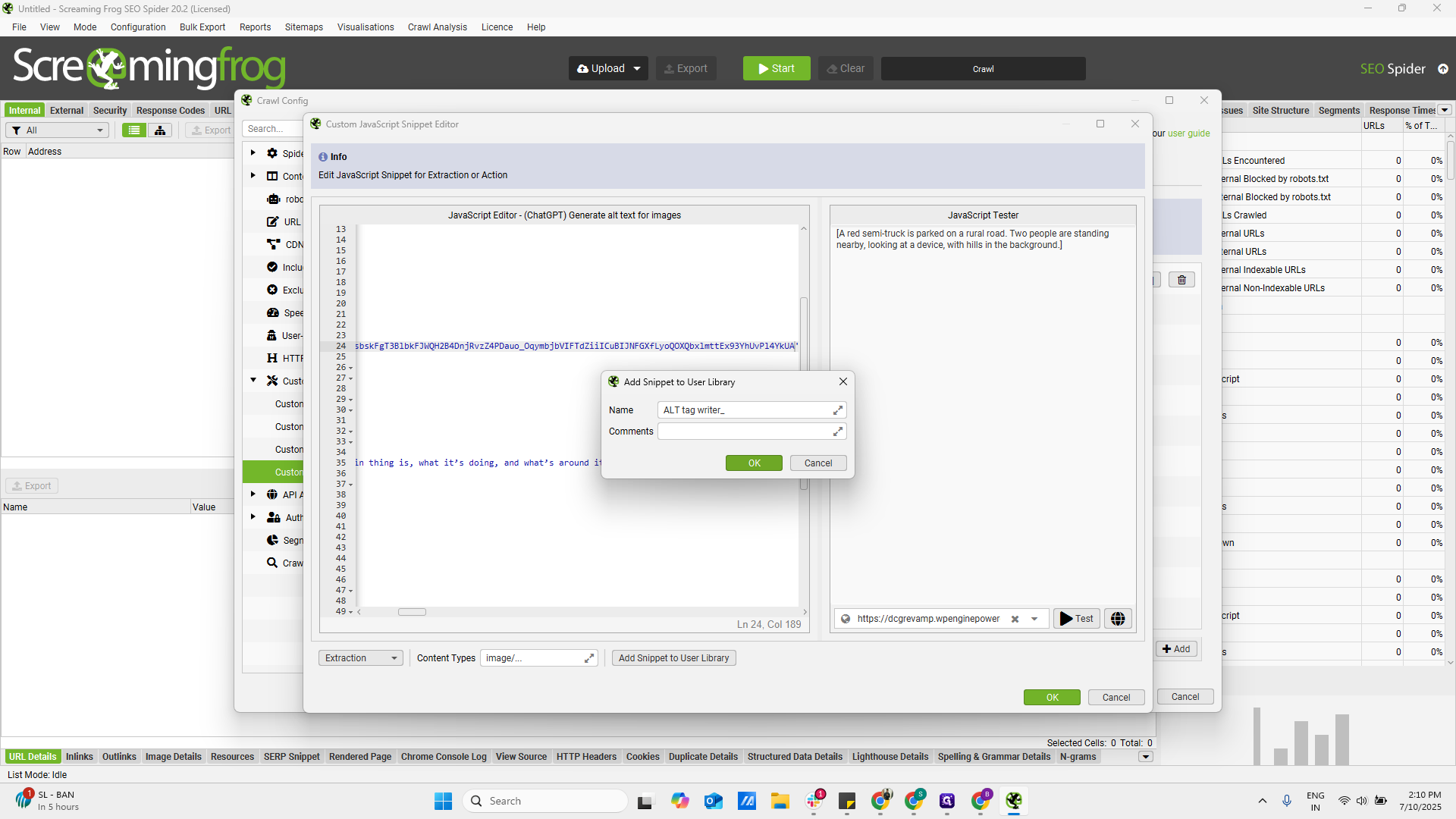
Task: Click the red trash delete icon
Action: pyautogui.click(x=1181, y=280)
